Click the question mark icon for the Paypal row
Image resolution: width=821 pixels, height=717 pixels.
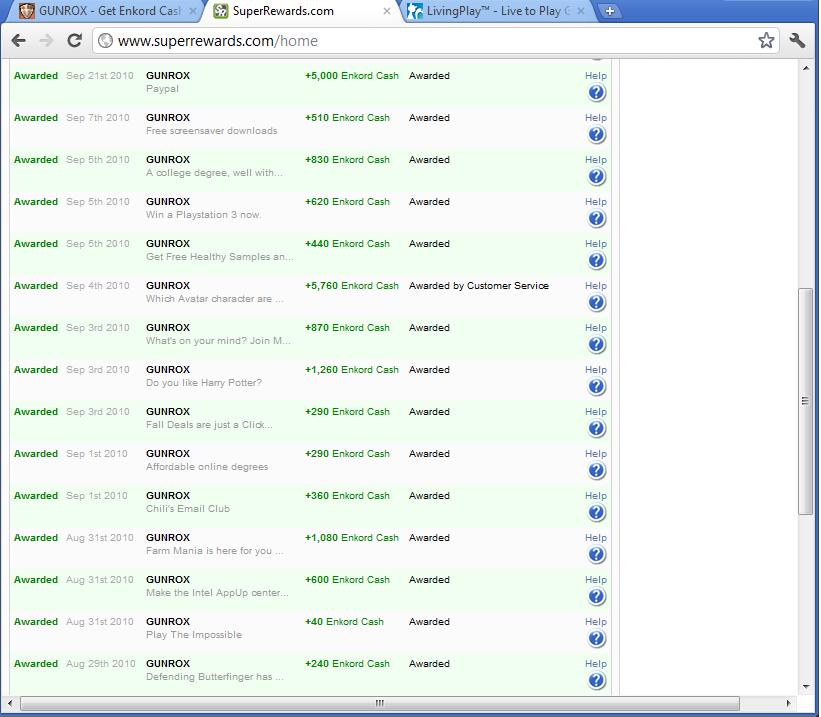[596, 93]
